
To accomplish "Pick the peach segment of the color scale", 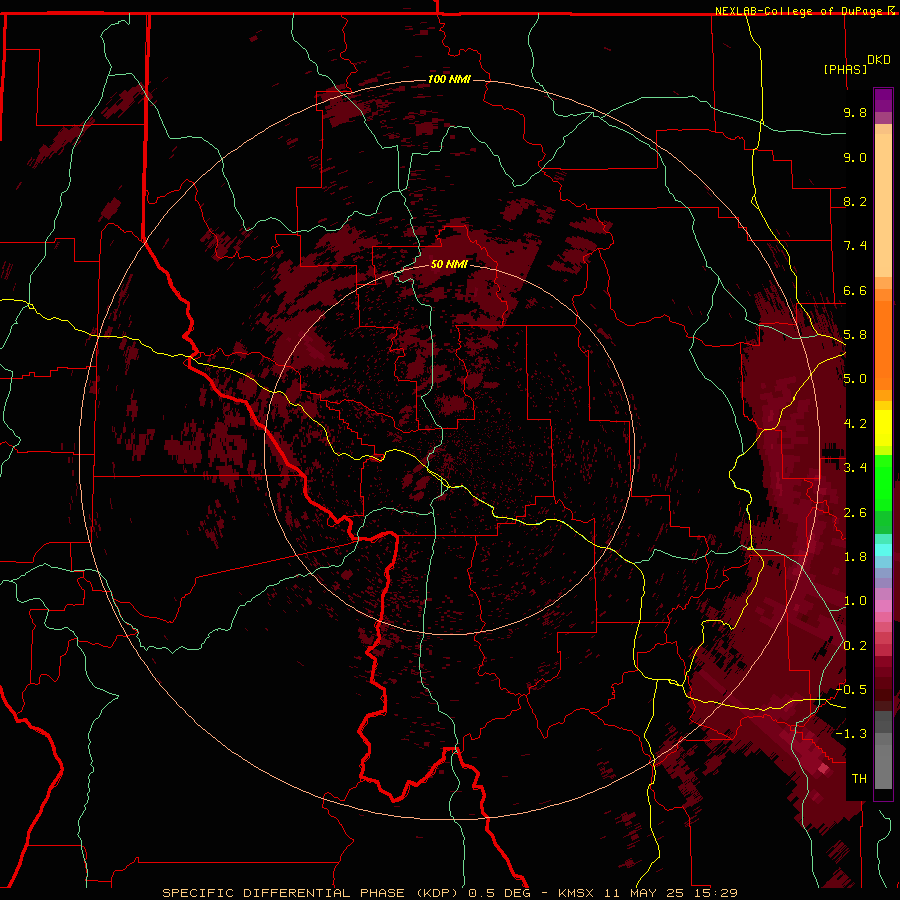I will tap(883, 205).
